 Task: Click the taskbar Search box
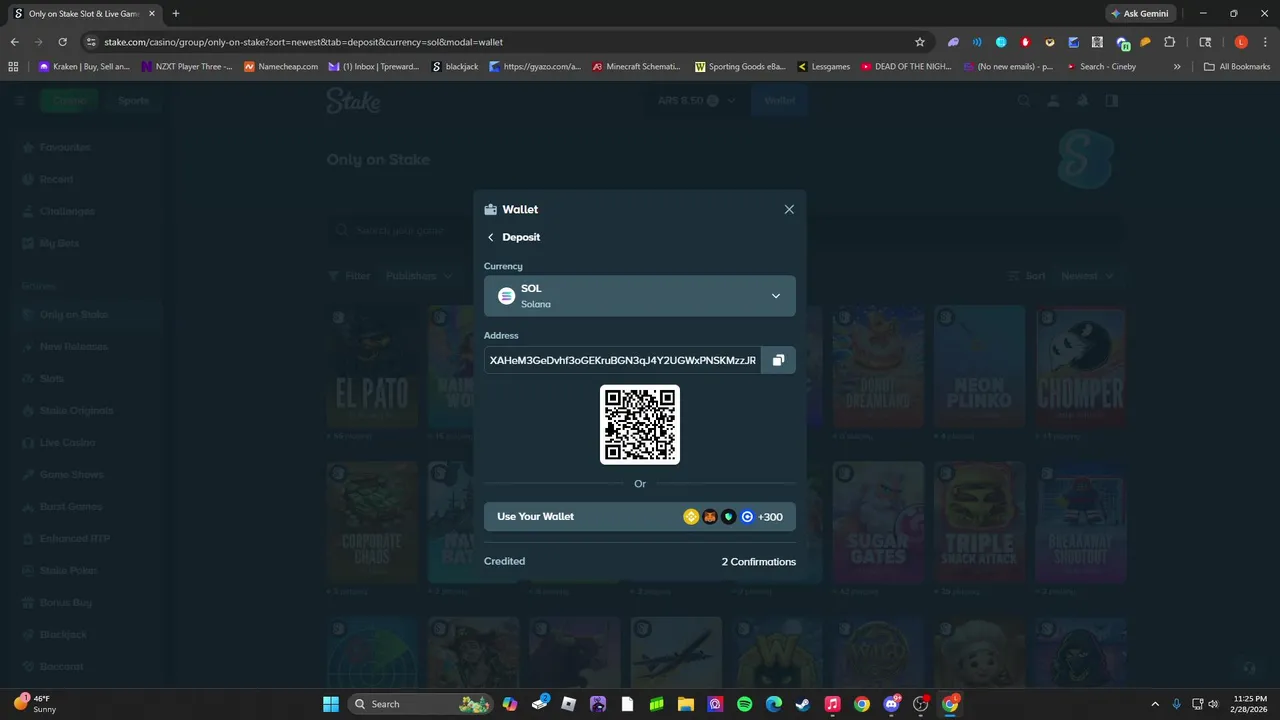pyautogui.click(x=420, y=704)
